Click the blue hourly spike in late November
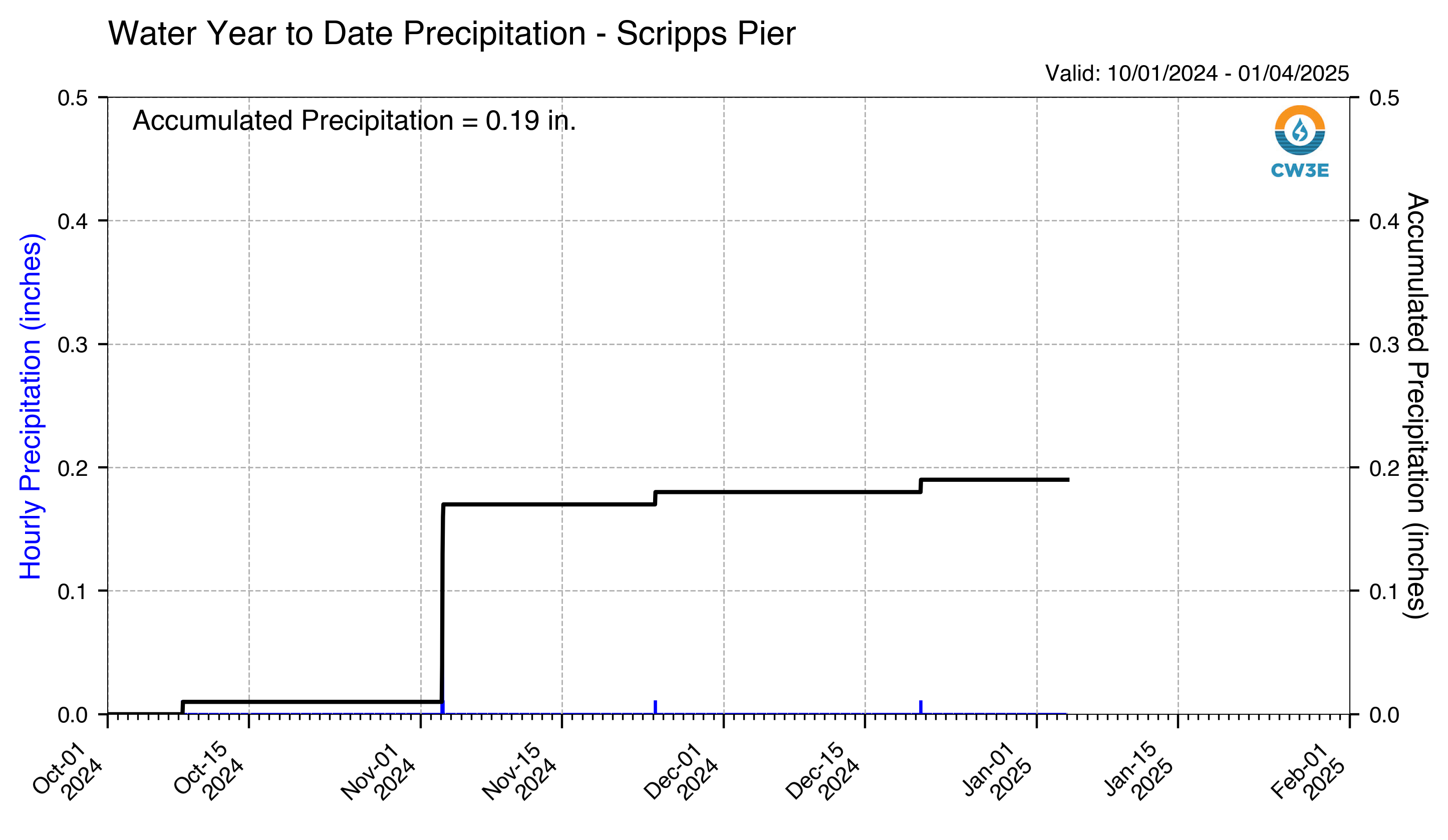Viewport: 1448px width, 840px height. [655, 707]
